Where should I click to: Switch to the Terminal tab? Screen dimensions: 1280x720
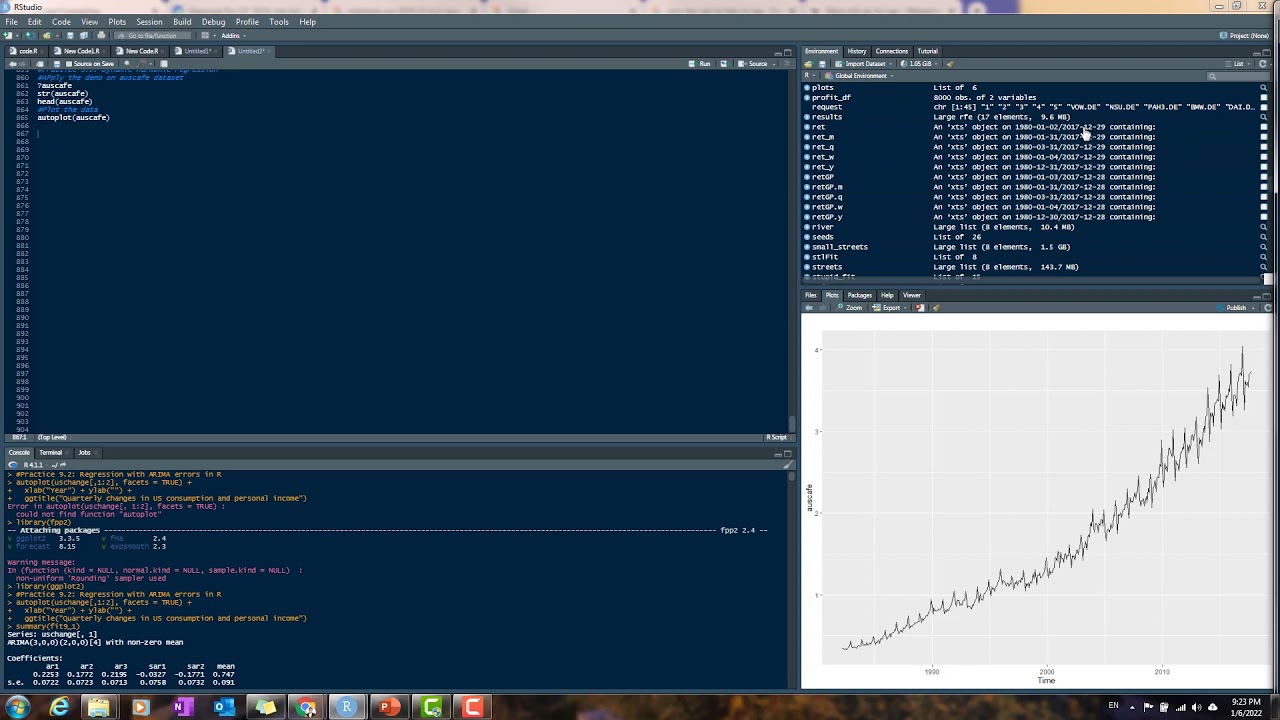click(x=50, y=453)
